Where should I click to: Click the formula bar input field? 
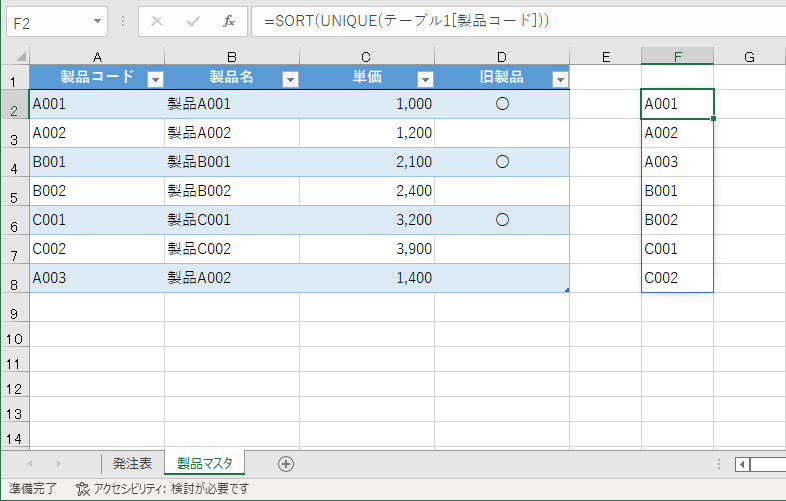click(x=519, y=22)
